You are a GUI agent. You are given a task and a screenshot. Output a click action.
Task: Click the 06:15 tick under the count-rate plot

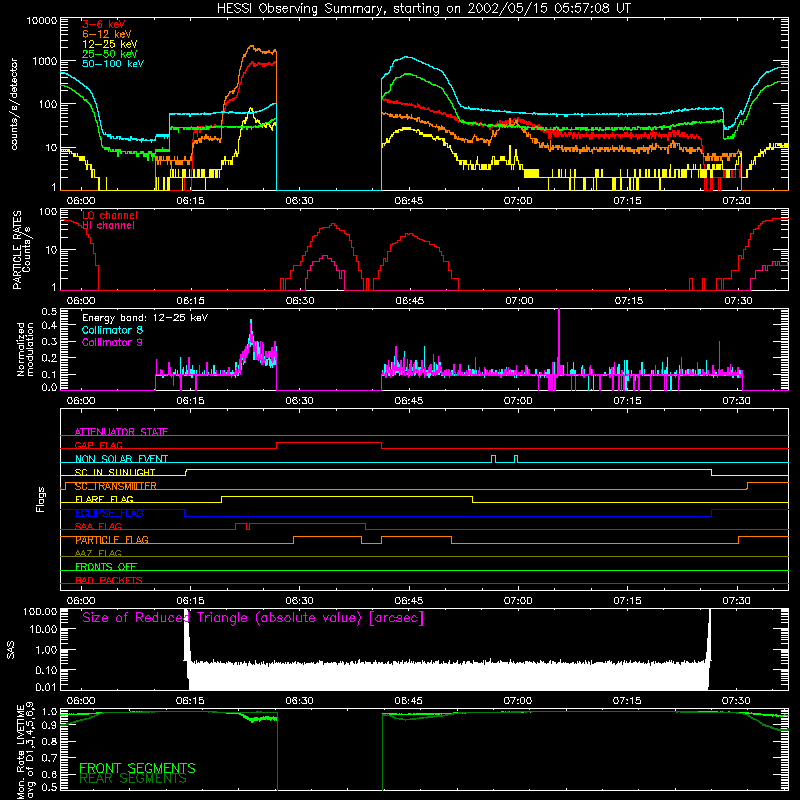click(190, 201)
